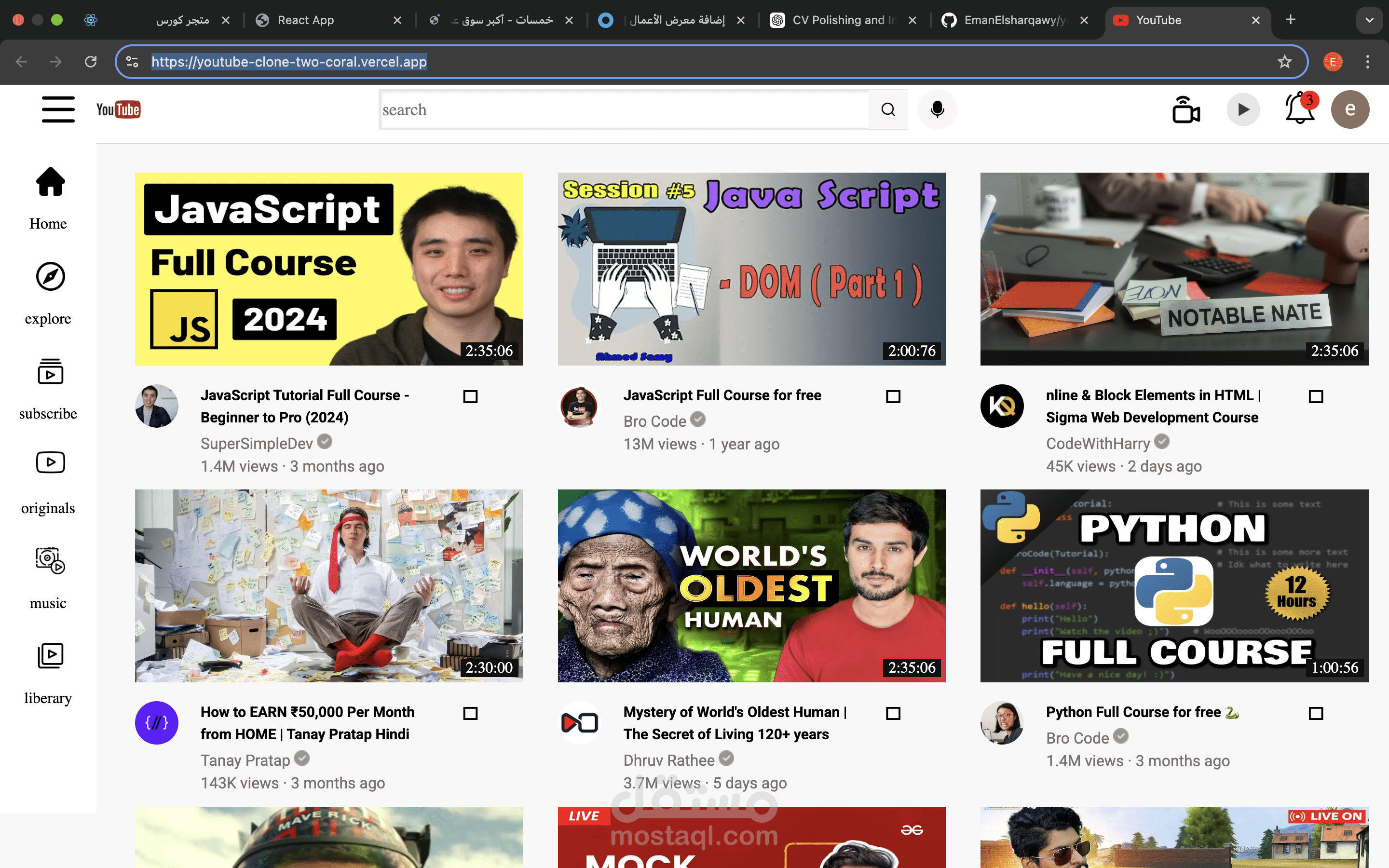
Task: Switch to the إضافة معرض الأعمال tab
Action: click(671, 20)
